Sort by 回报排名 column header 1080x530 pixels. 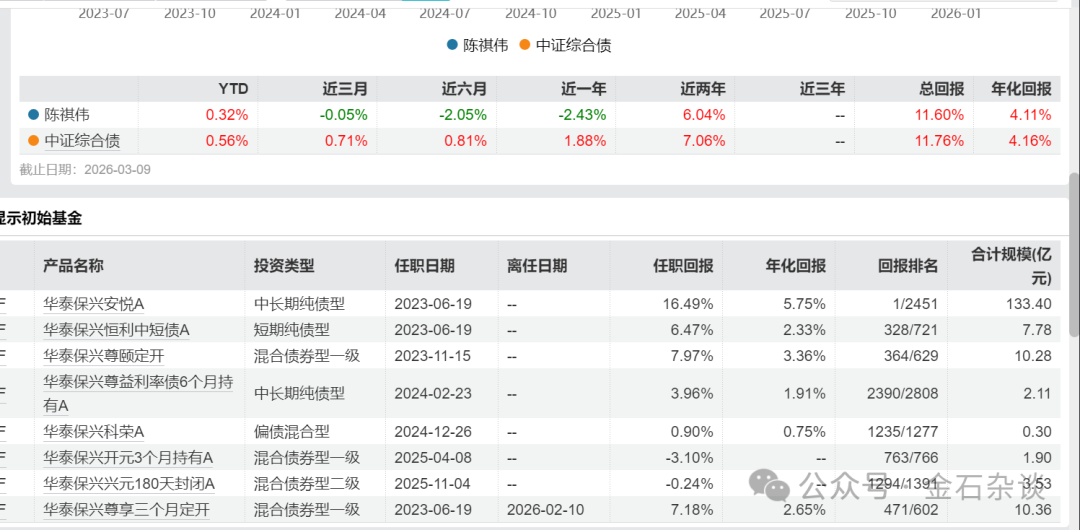pyautogui.click(x=908, y=266)
